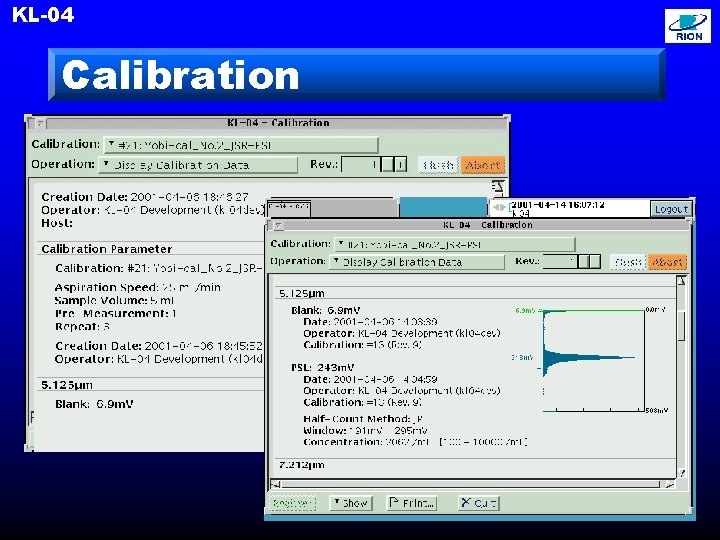Click the Repeat line in back window
This screenshot has width=720, height=540.
[82, 326]
